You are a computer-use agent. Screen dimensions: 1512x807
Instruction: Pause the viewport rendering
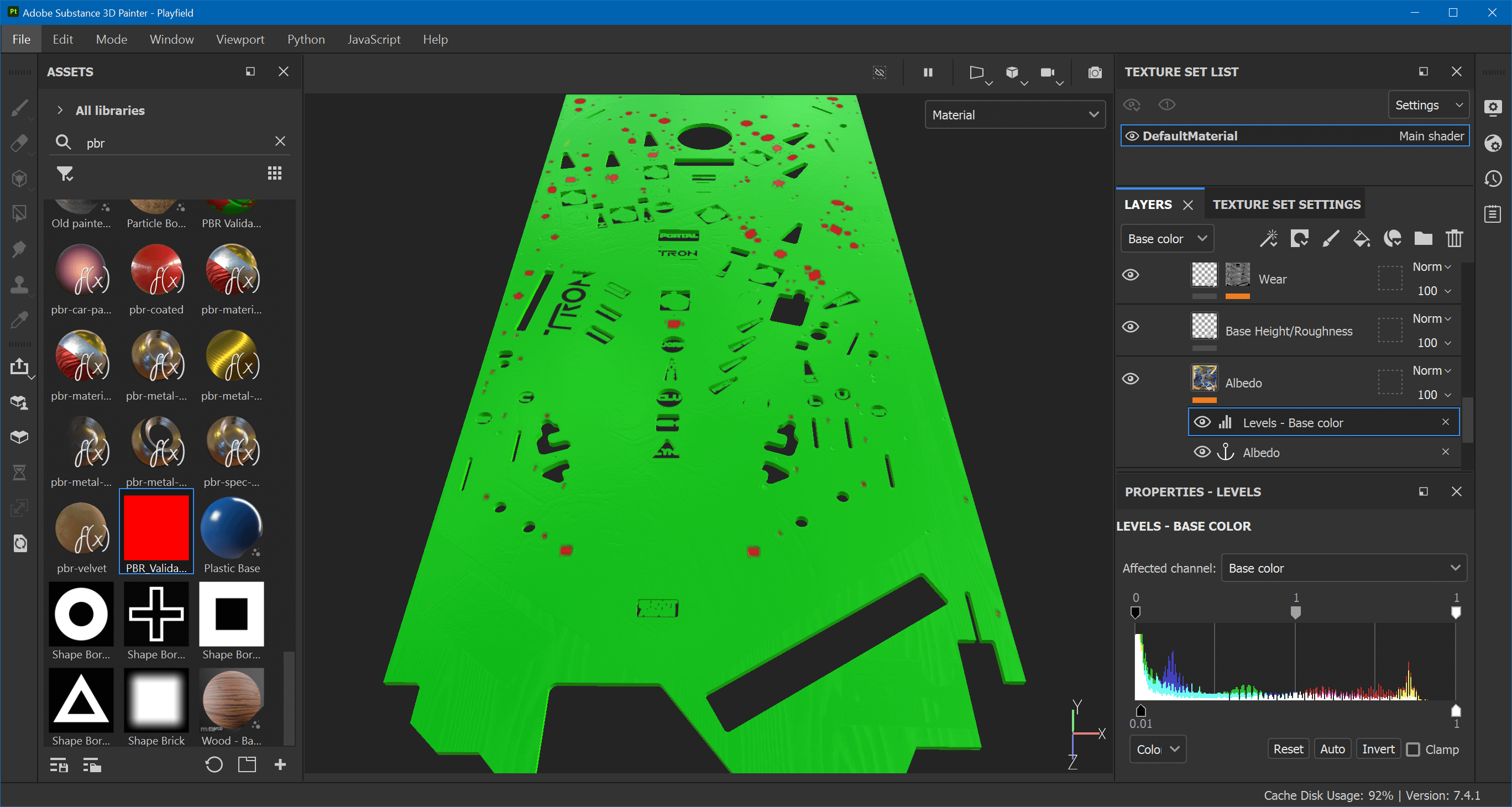point(928,72)
